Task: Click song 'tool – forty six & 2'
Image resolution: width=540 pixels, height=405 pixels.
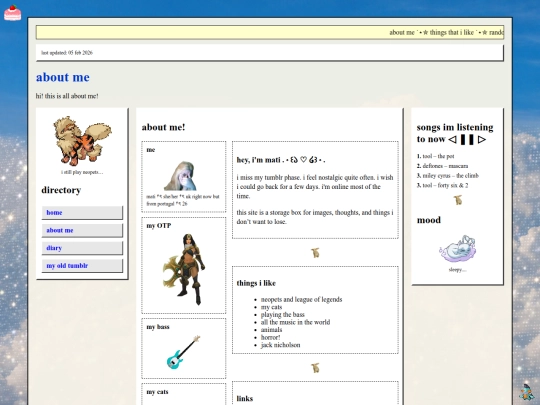Action: tap(445, 185)
